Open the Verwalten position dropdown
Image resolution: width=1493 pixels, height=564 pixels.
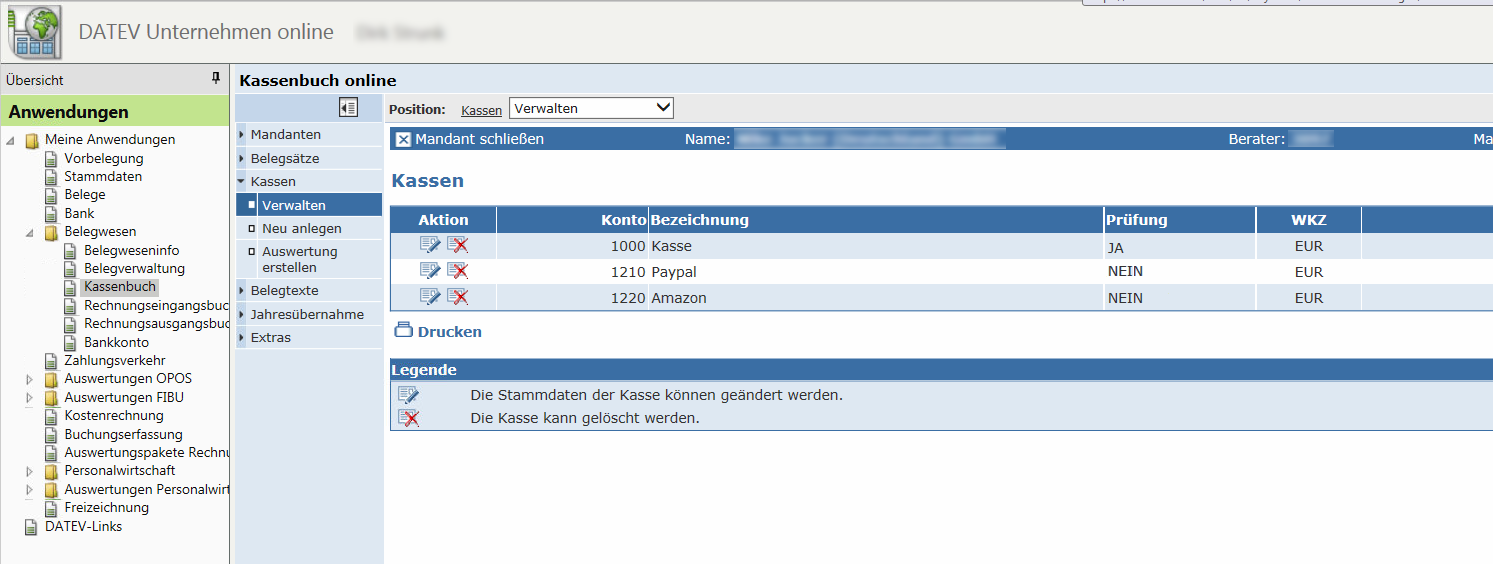click(x=591, y=108)
